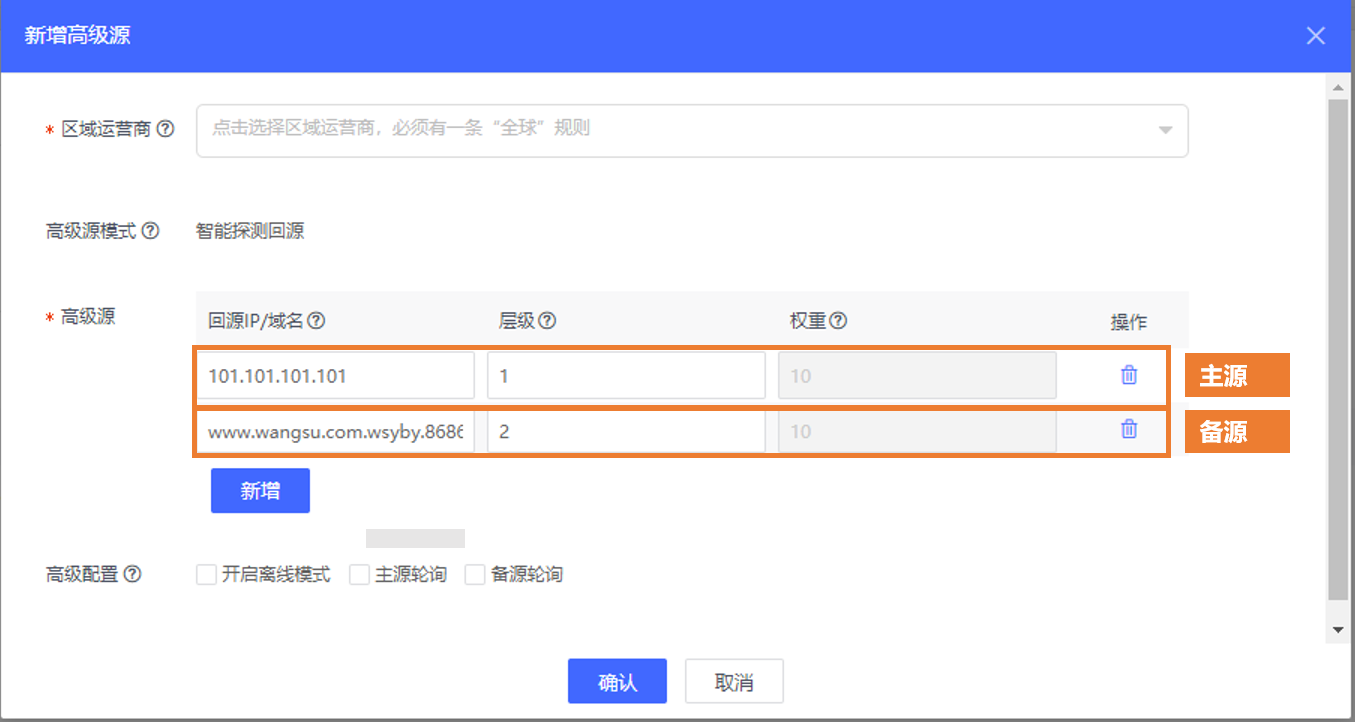Click the 区域运营商 help question icon
This screenshot has height=722, width=1355.
click(166, 129)
